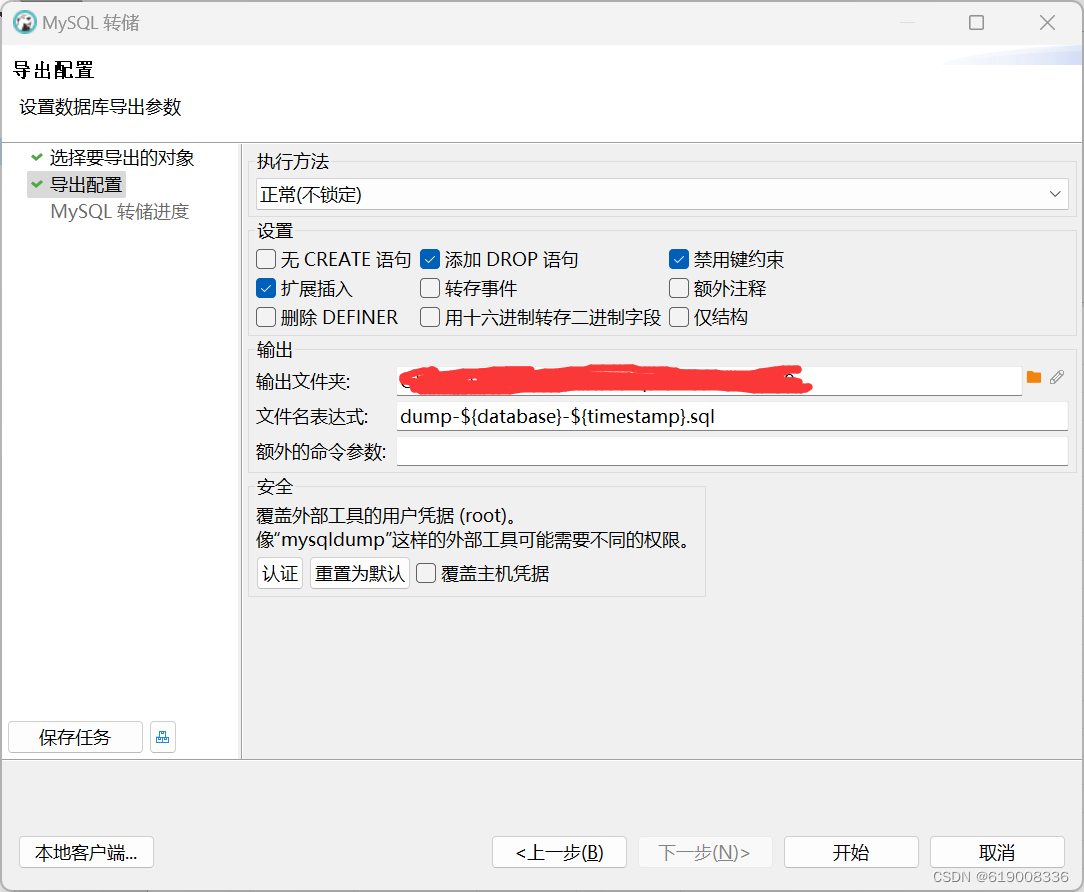
Task: Click the 输出文件夹 path field
Action: [x=709, y=381]
